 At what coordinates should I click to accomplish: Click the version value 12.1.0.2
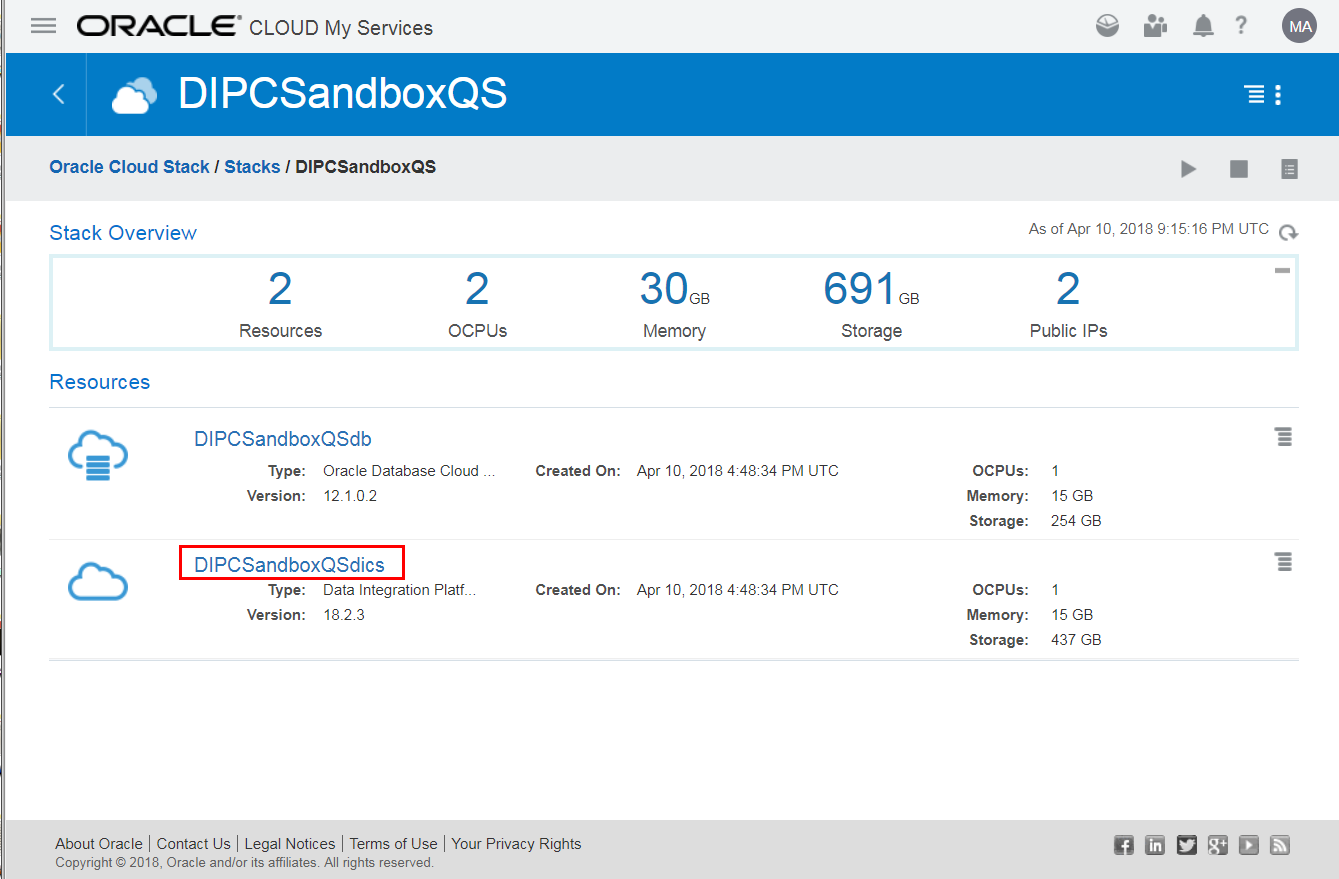tap(350, 496)
